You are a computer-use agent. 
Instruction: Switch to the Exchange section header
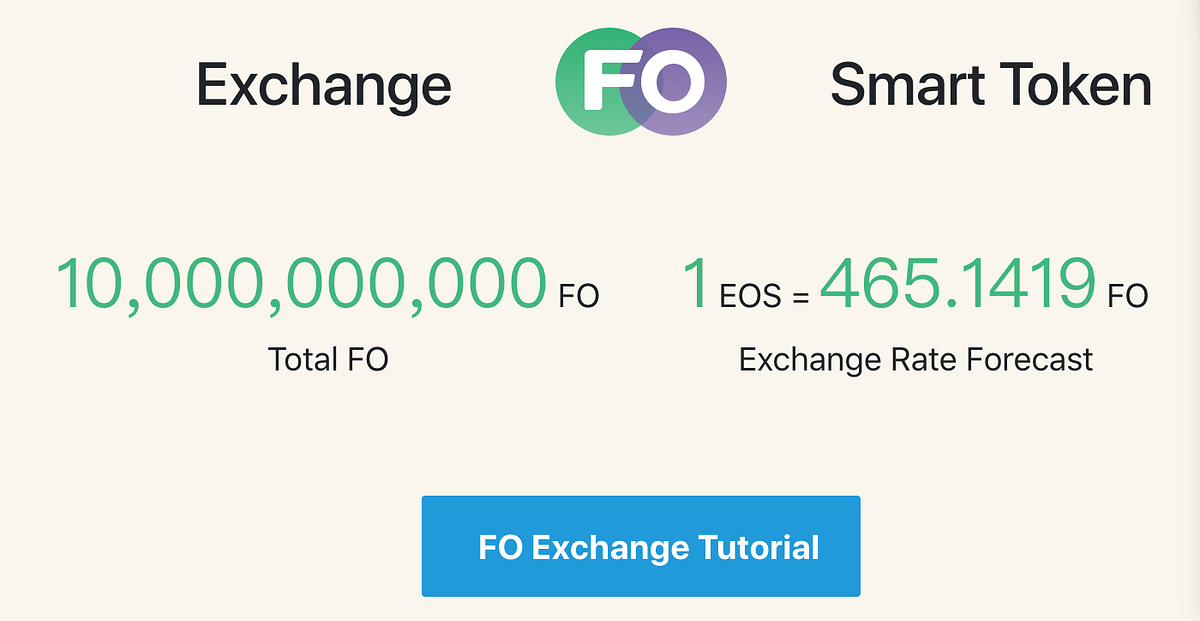pos(324,85)
